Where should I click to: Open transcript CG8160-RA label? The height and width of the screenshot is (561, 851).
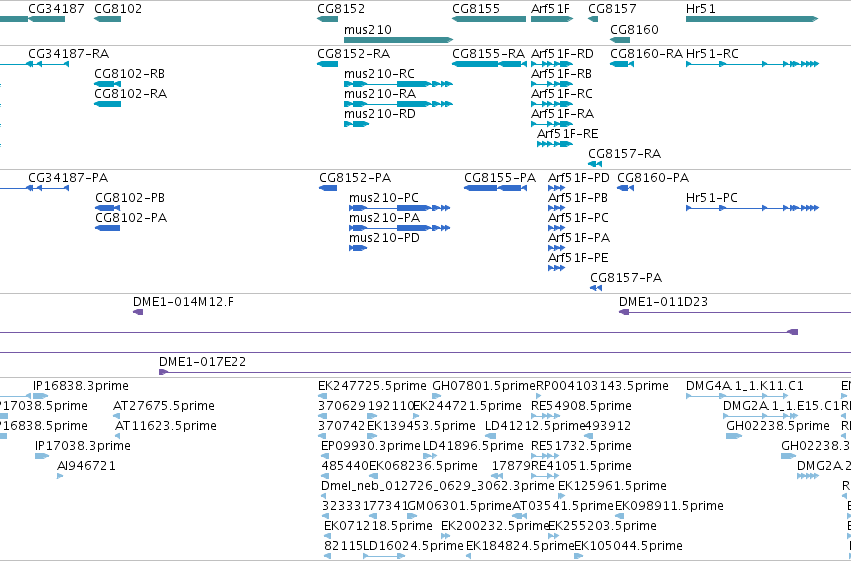point(646,54)
